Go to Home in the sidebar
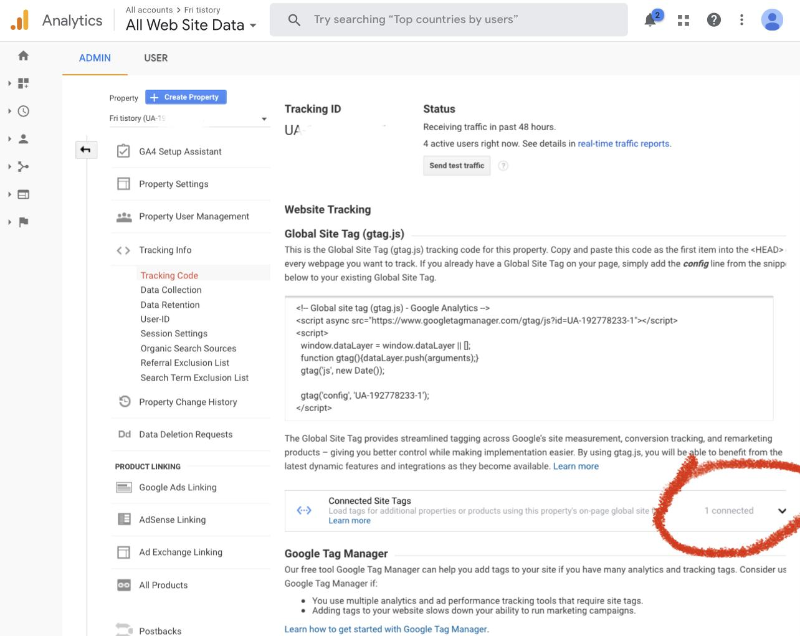800x636 pixels. pyautogui.click(x=23, y=56)
